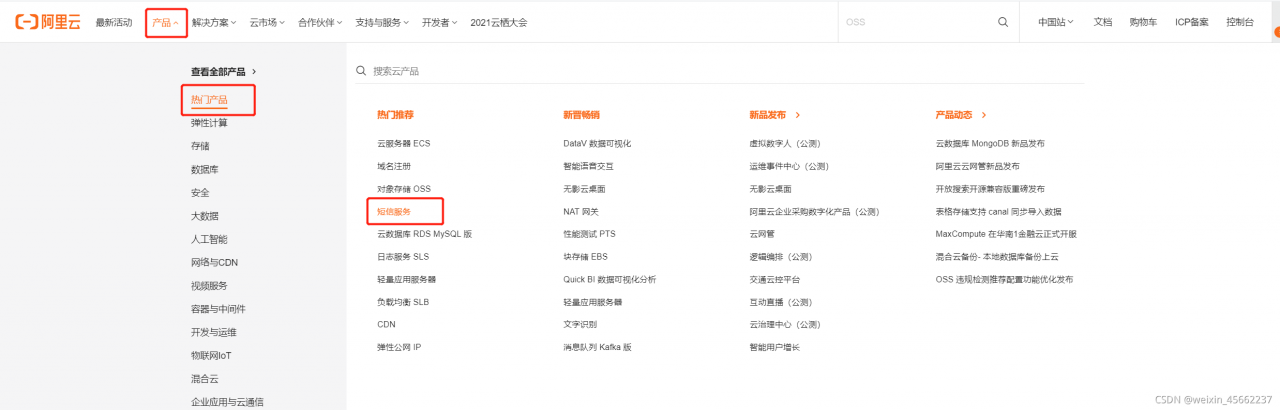
Task: Open 日志服务 SLS link
Action: click(403, 257)
